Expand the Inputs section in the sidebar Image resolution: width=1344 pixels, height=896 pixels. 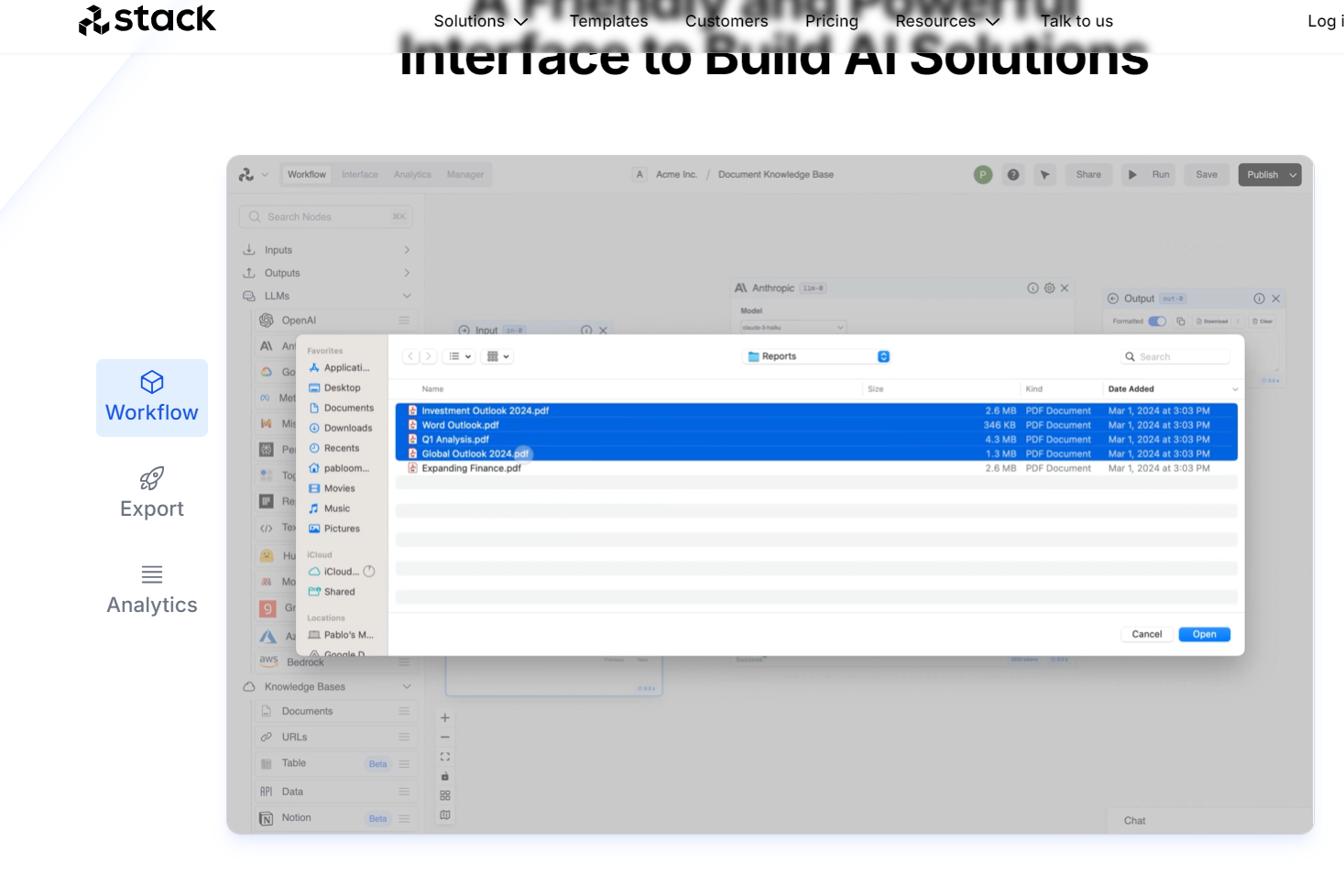tap(407, 248)
